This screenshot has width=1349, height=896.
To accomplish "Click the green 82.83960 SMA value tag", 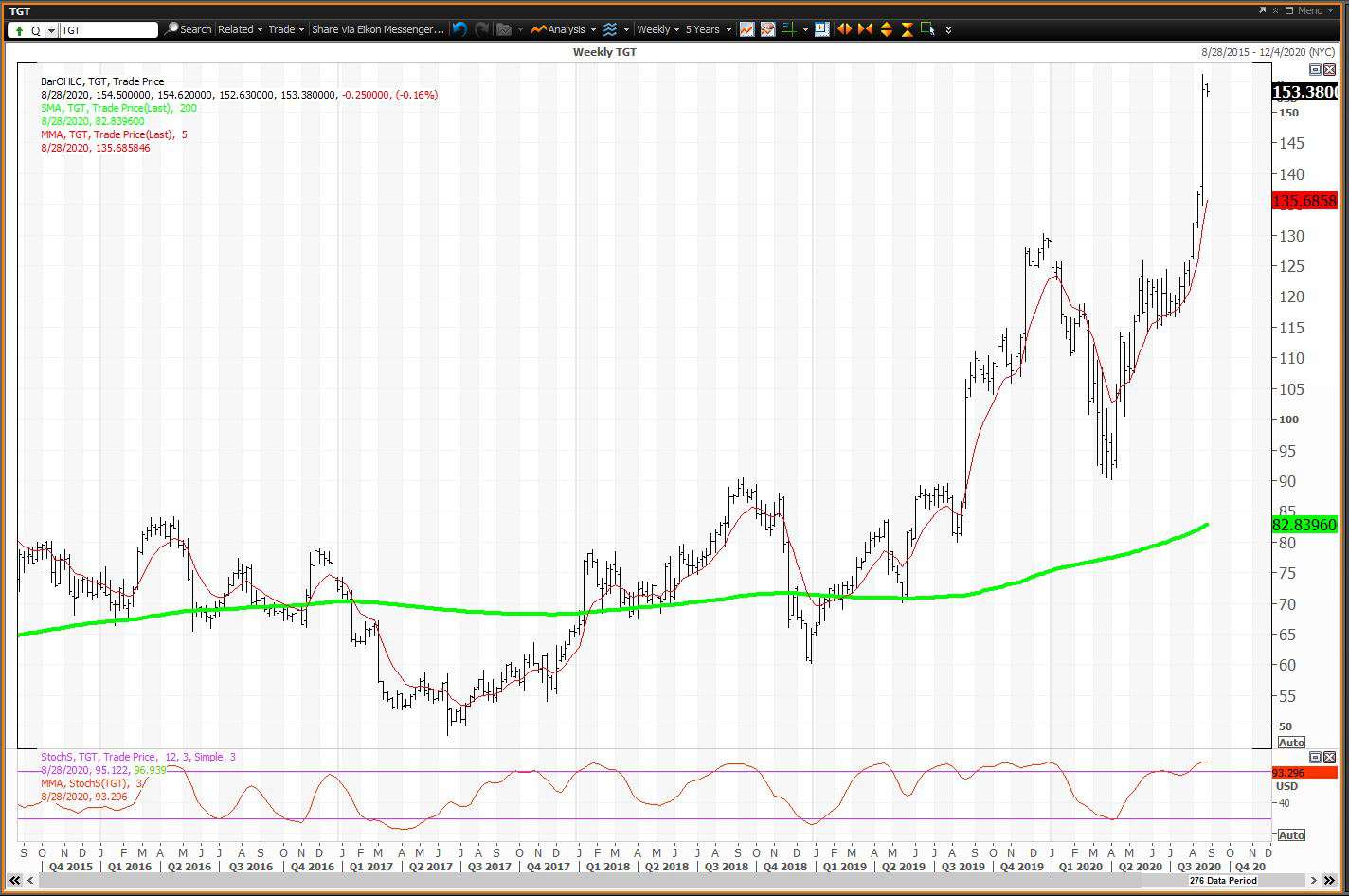I will click(1304, 525).
